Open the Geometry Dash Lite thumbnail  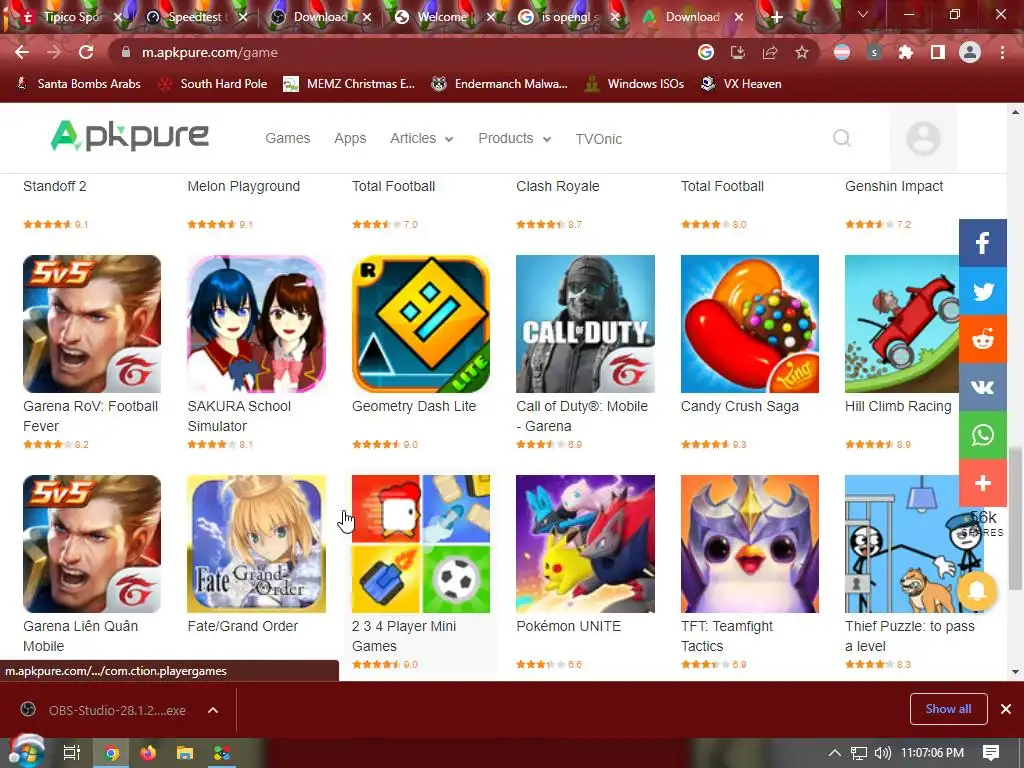tap(421, 324)
